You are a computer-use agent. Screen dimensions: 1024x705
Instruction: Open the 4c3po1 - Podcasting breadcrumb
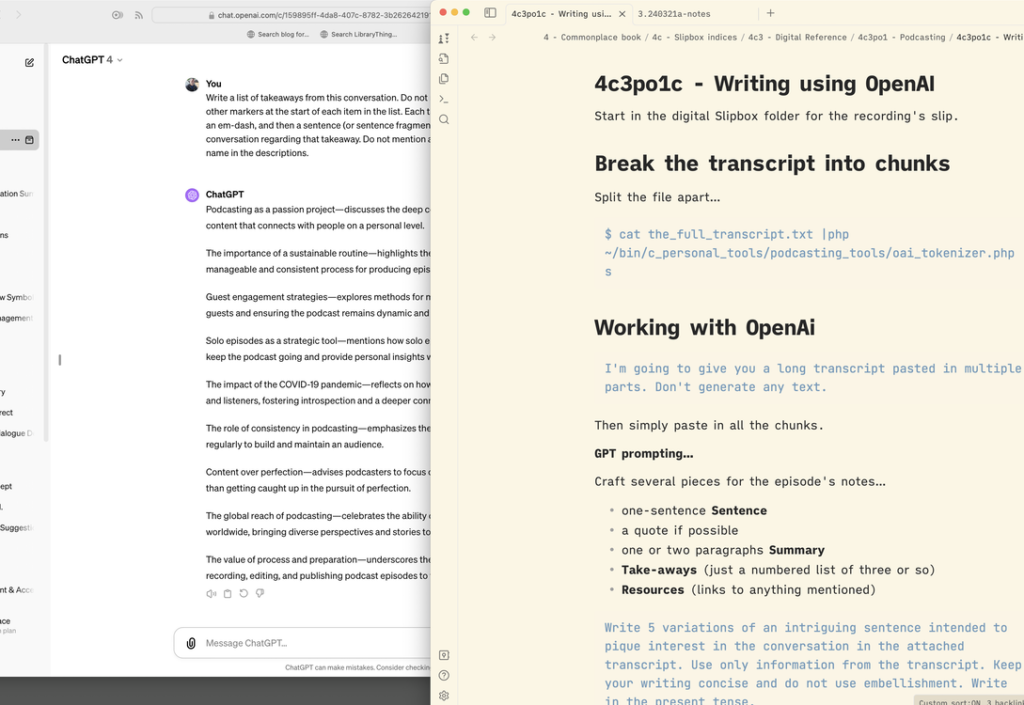click(x=901, y=37)
